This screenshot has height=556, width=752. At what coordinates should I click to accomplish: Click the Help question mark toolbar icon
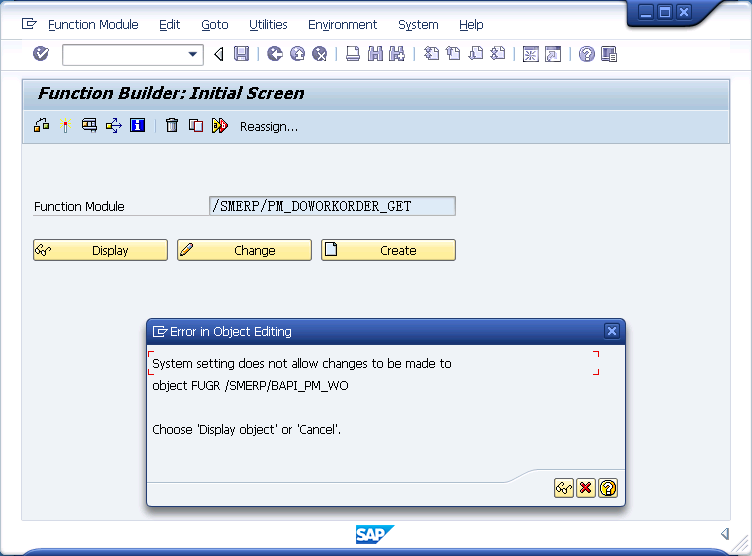pos(587,54)
